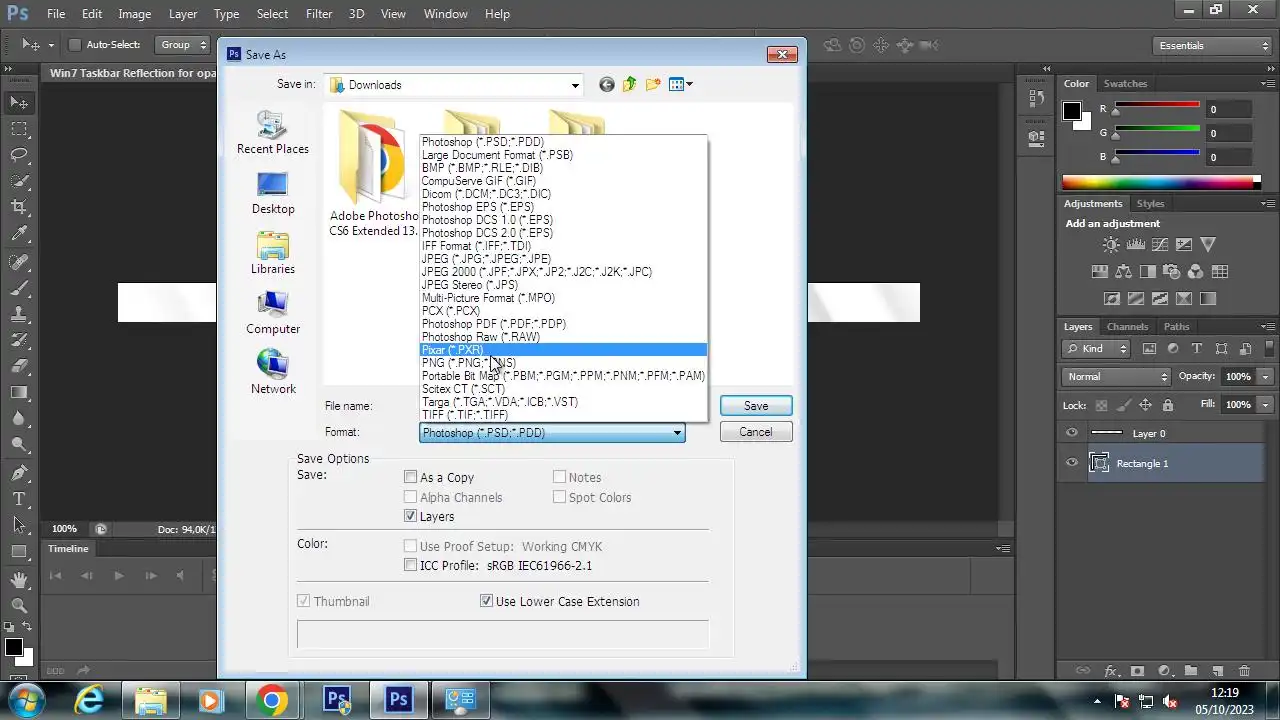Viewport: 1280px width, 720px height.
Task: Select the Eraser tool
Action: click(x=19, y=366)
